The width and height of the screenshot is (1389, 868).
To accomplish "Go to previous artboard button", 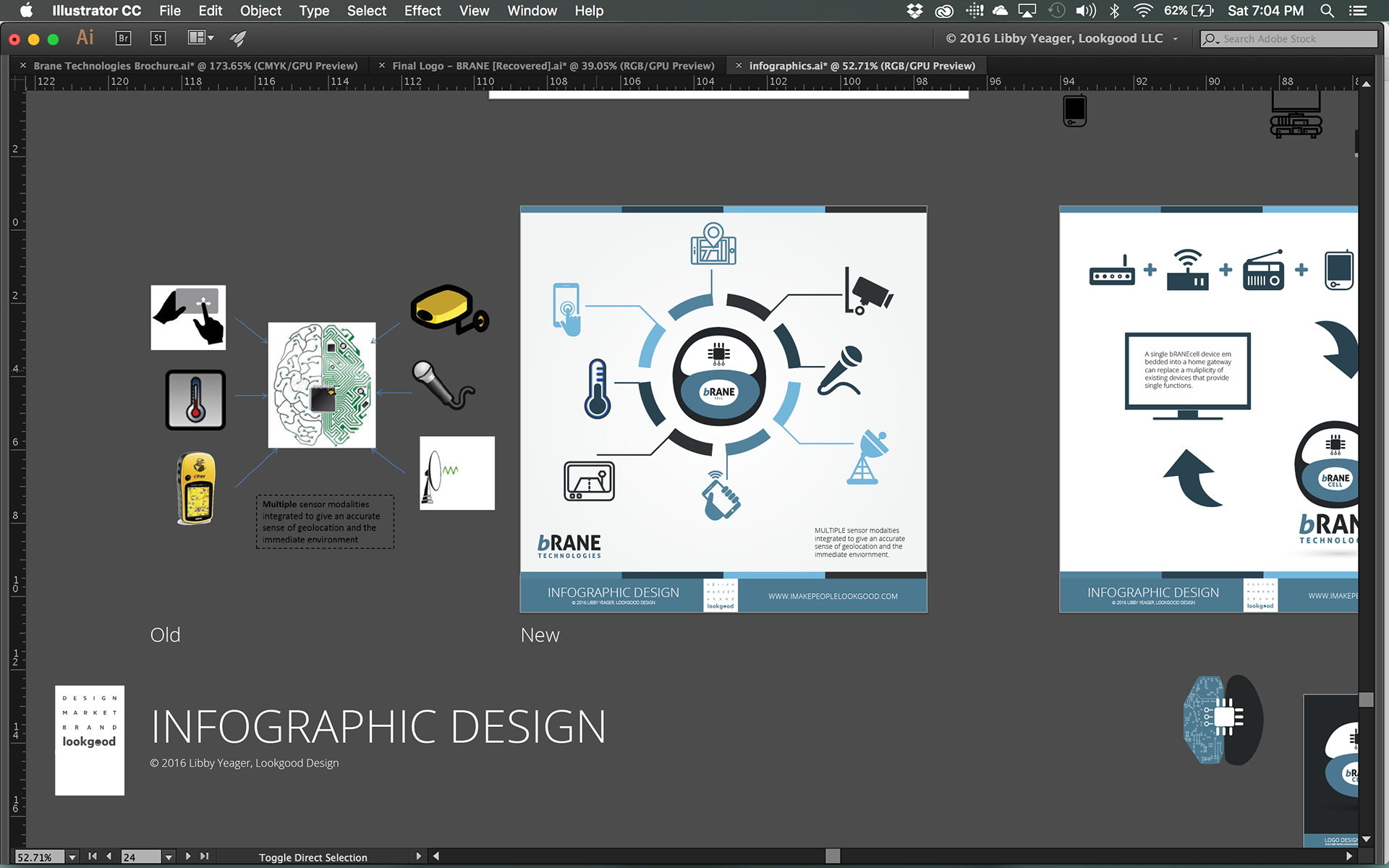I will 109,856.
